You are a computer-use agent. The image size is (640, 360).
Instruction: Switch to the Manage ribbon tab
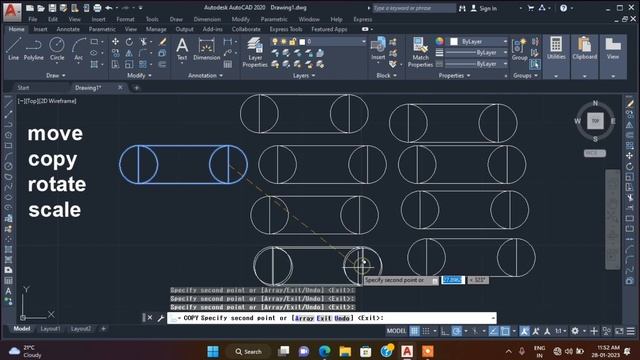point(156,29)
